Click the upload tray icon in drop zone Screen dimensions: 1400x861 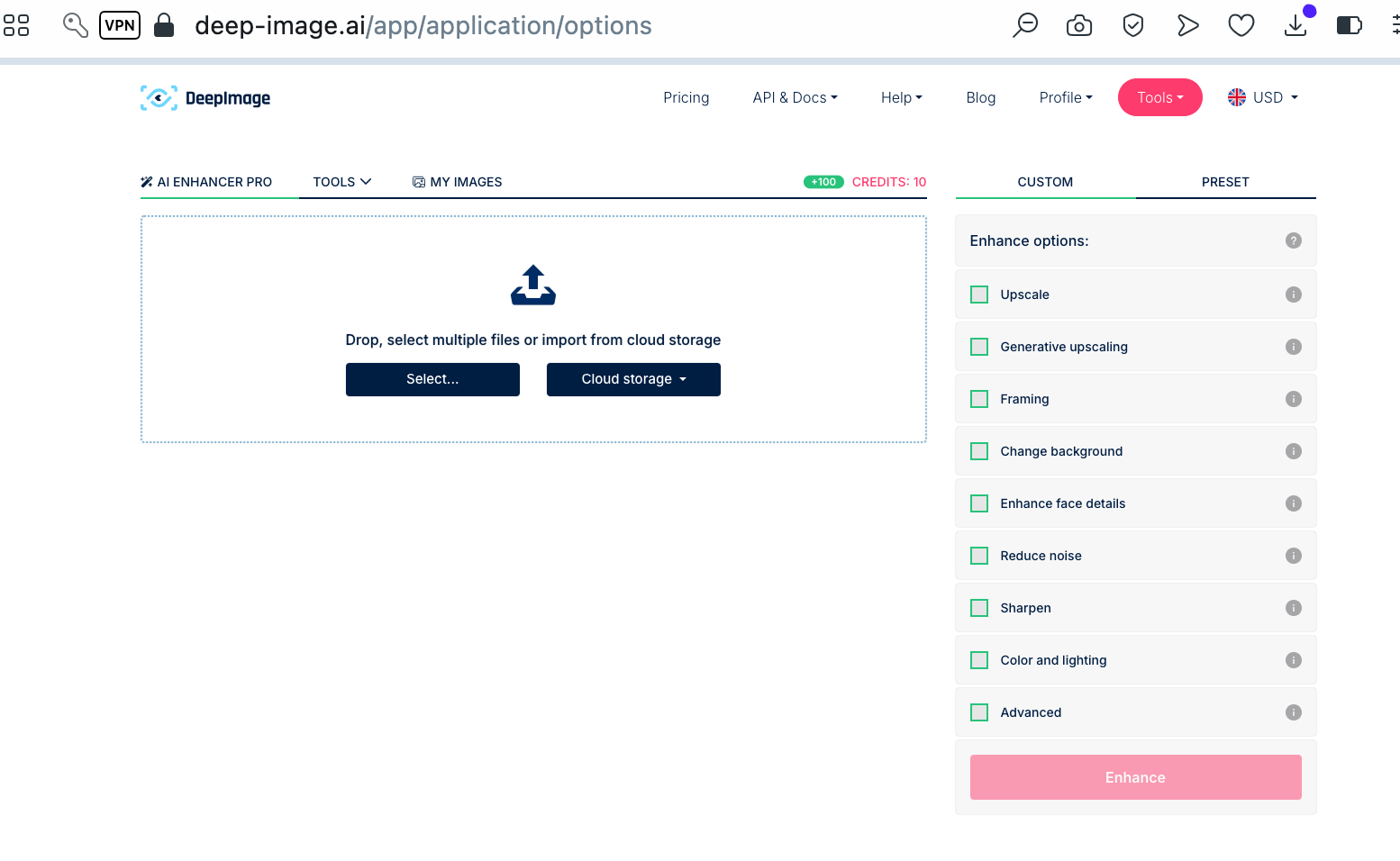pyautogui.click(x=533, y=285)
